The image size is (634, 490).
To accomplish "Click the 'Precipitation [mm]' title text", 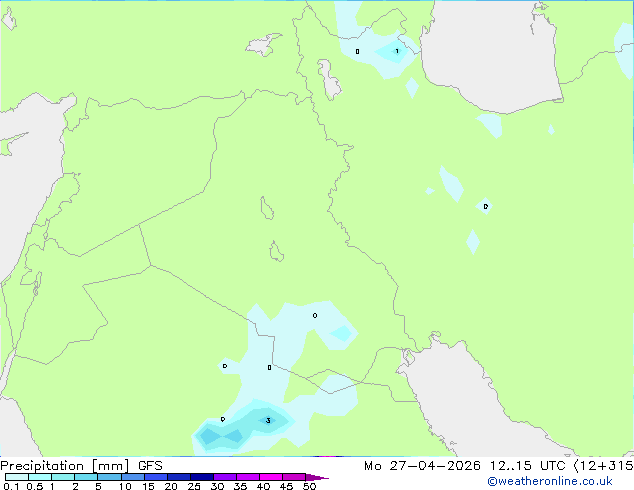I will point(65,466).
